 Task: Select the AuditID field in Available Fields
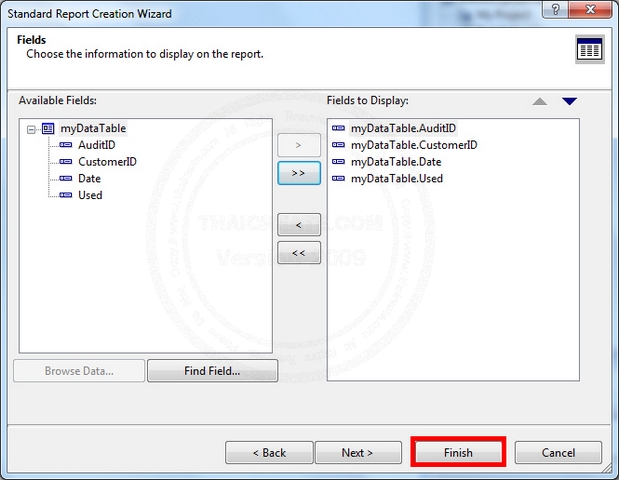tap(97, 145)
